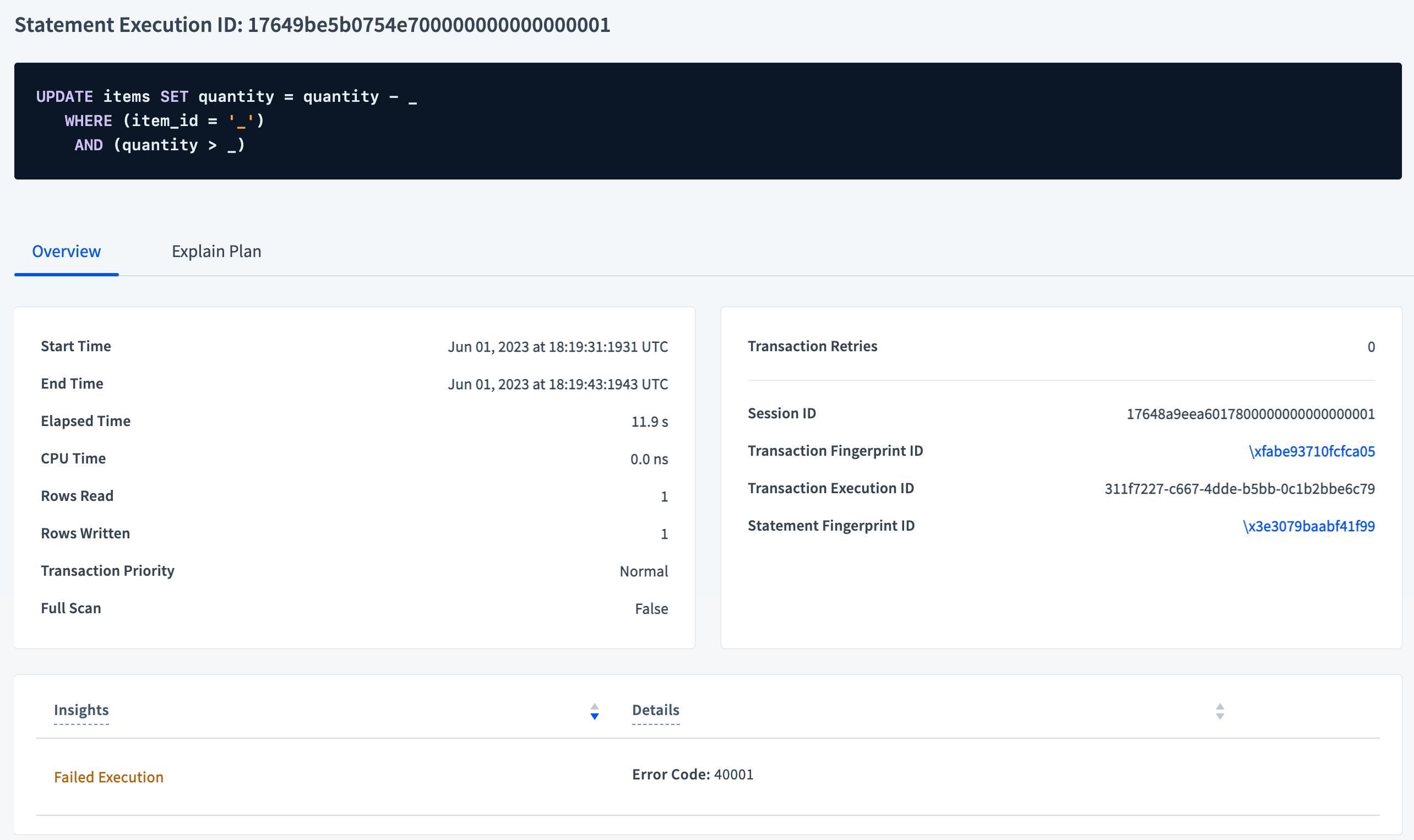Expand the Insights column header

click(81, 710)
